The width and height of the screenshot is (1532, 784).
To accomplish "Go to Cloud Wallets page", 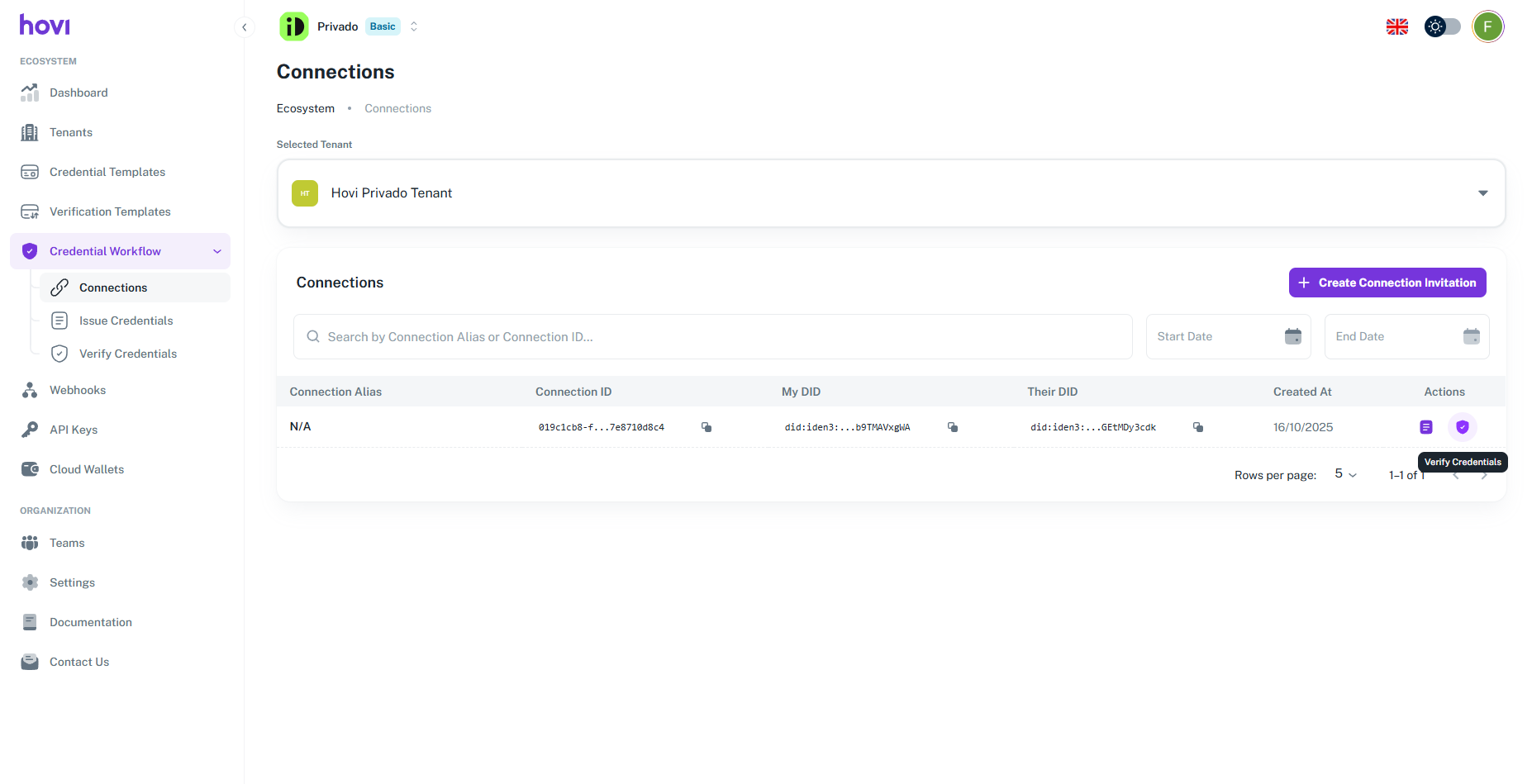I will [x=87, y=469].
